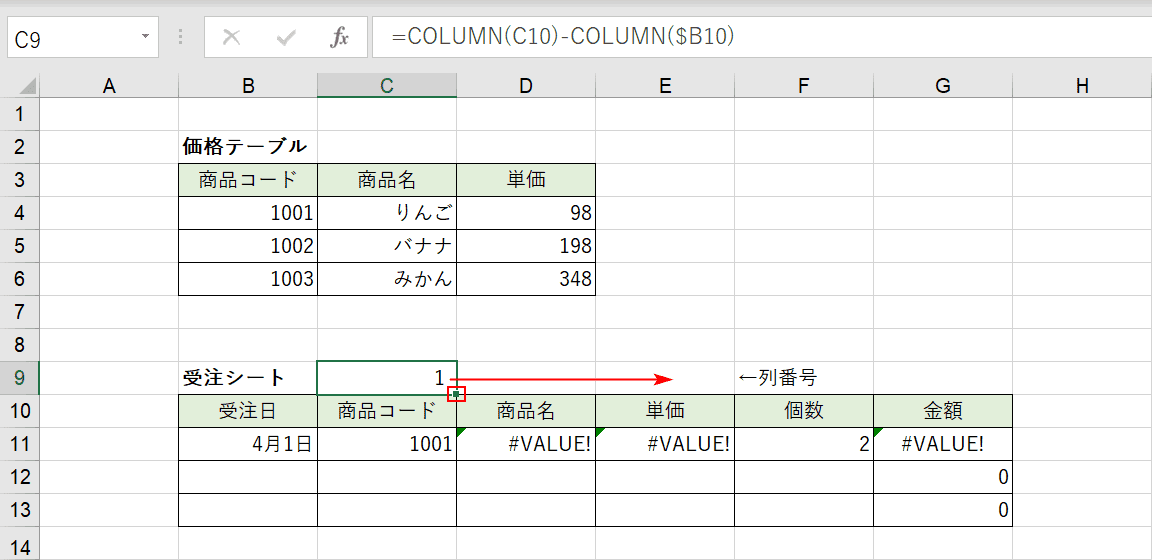Click the Insert Function fx icon
Image resolution: width=1152 pixels, height=560 pixels.
coord(339,38)
